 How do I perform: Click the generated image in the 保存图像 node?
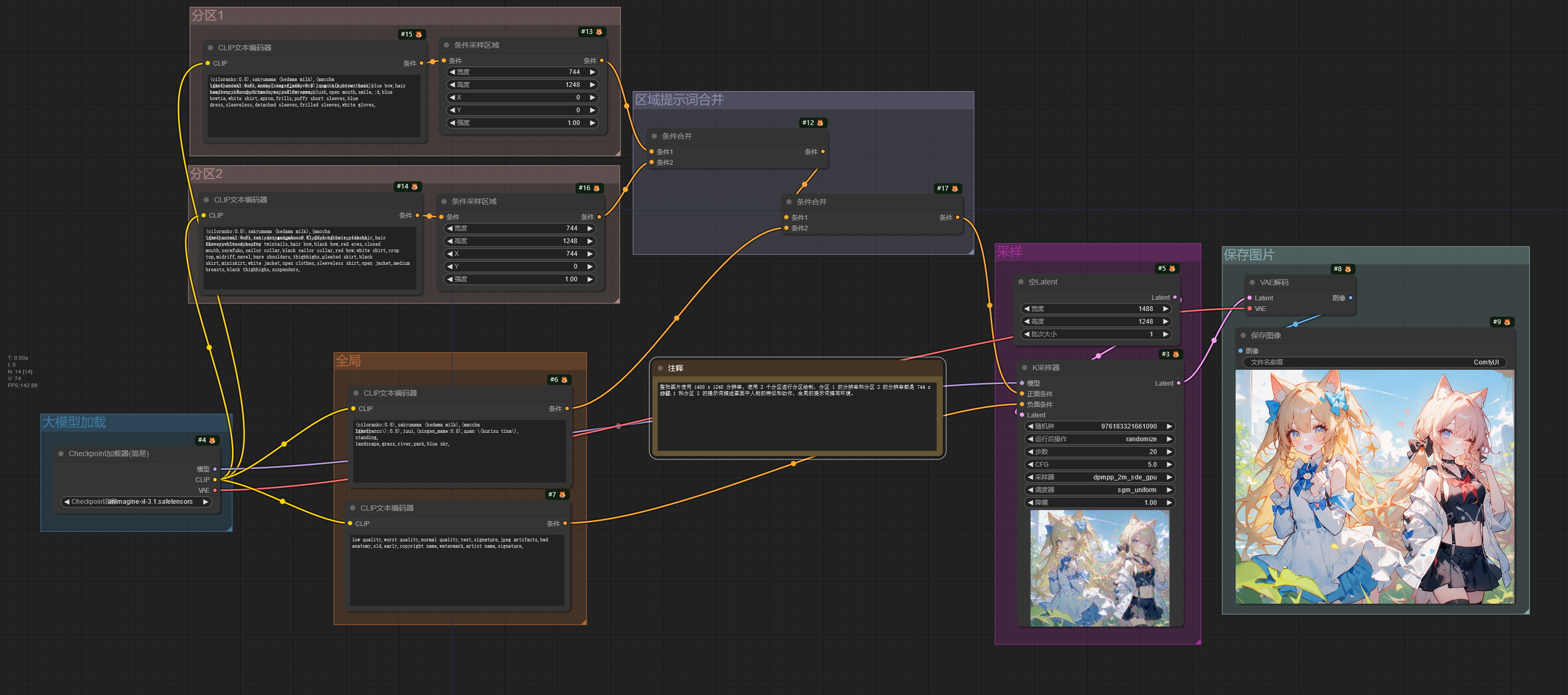1374,486
